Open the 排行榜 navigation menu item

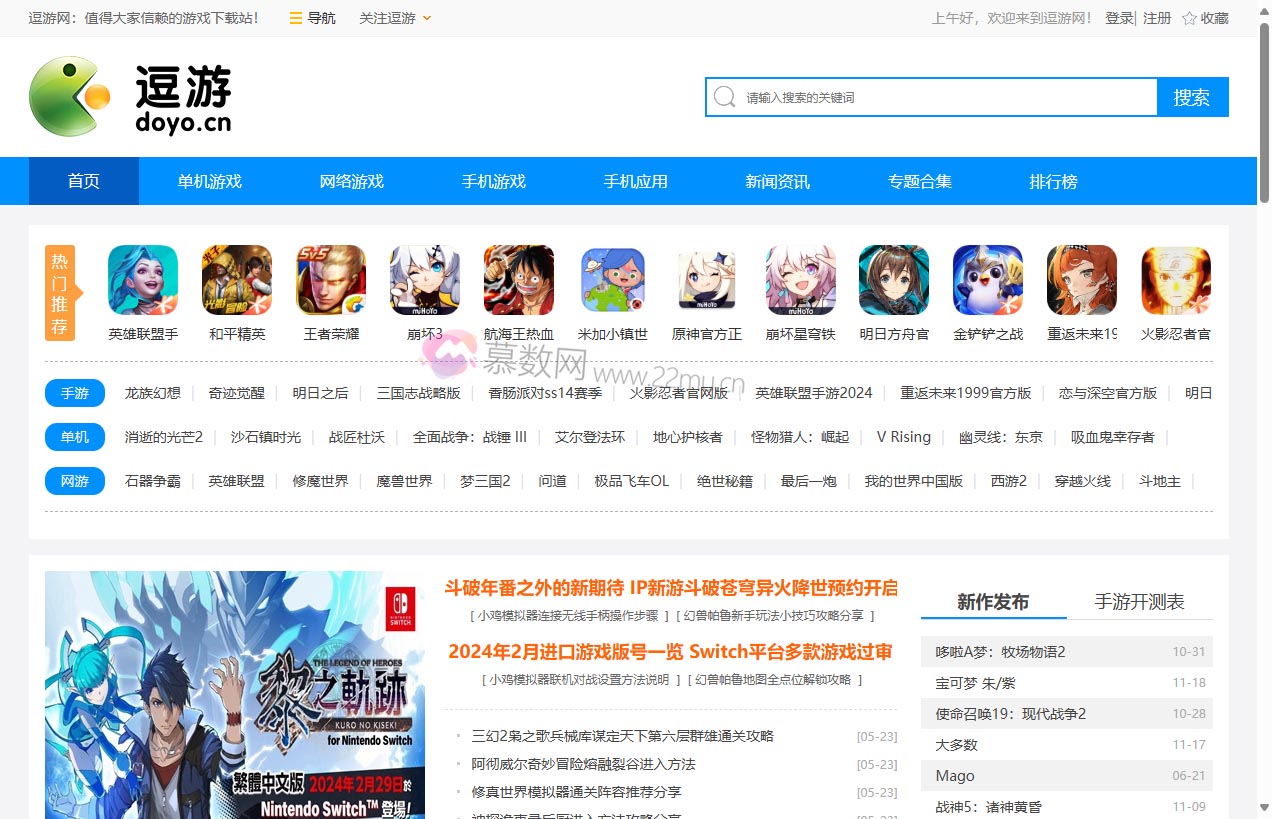coord(1052,181)
